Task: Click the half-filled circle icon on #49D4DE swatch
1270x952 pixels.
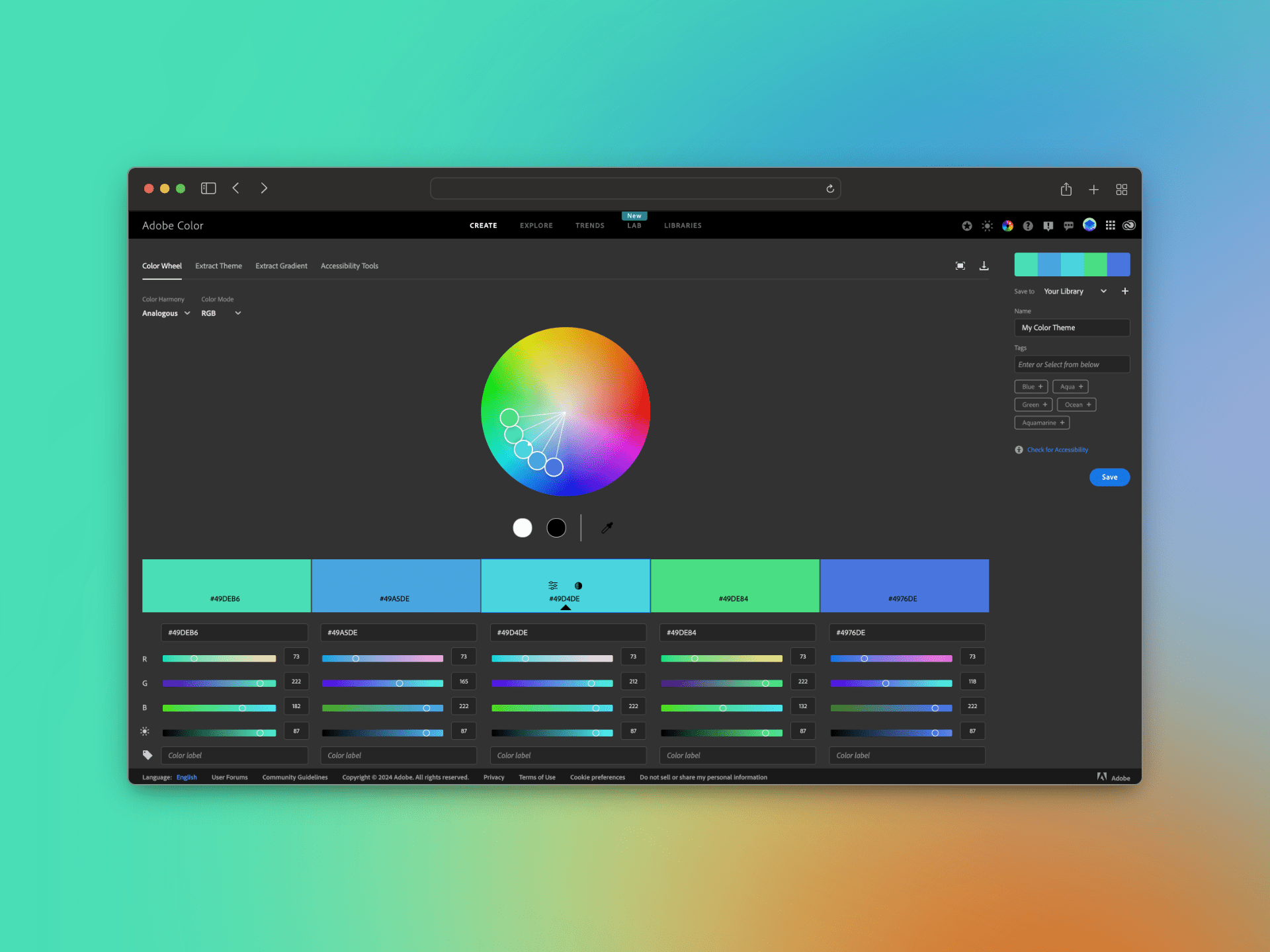Action: 578,586
